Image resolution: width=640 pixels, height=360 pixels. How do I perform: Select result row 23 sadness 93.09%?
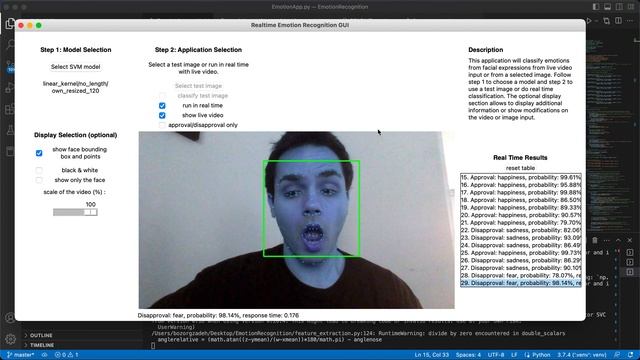click(x=520, y=238)
